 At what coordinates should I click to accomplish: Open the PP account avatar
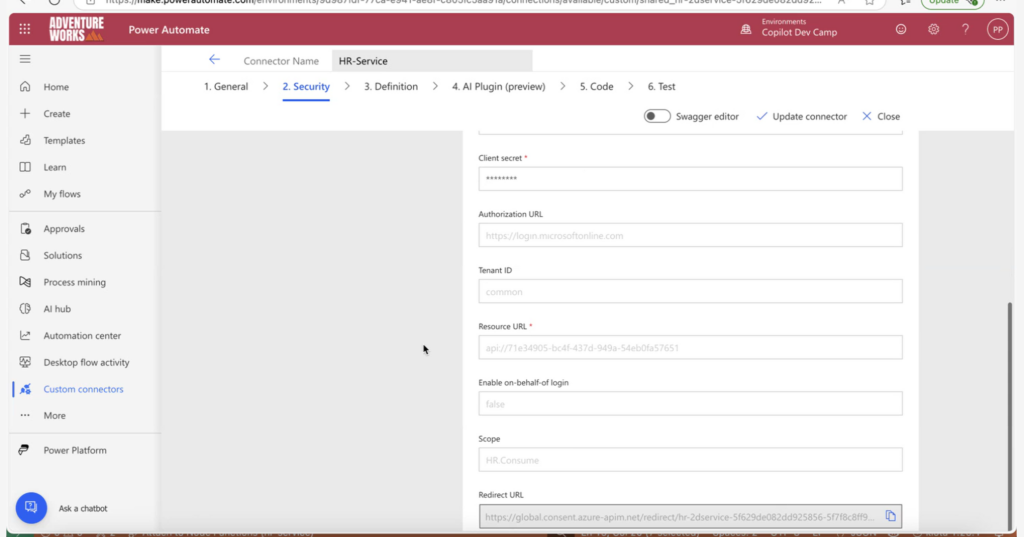[x=997, y=29]
